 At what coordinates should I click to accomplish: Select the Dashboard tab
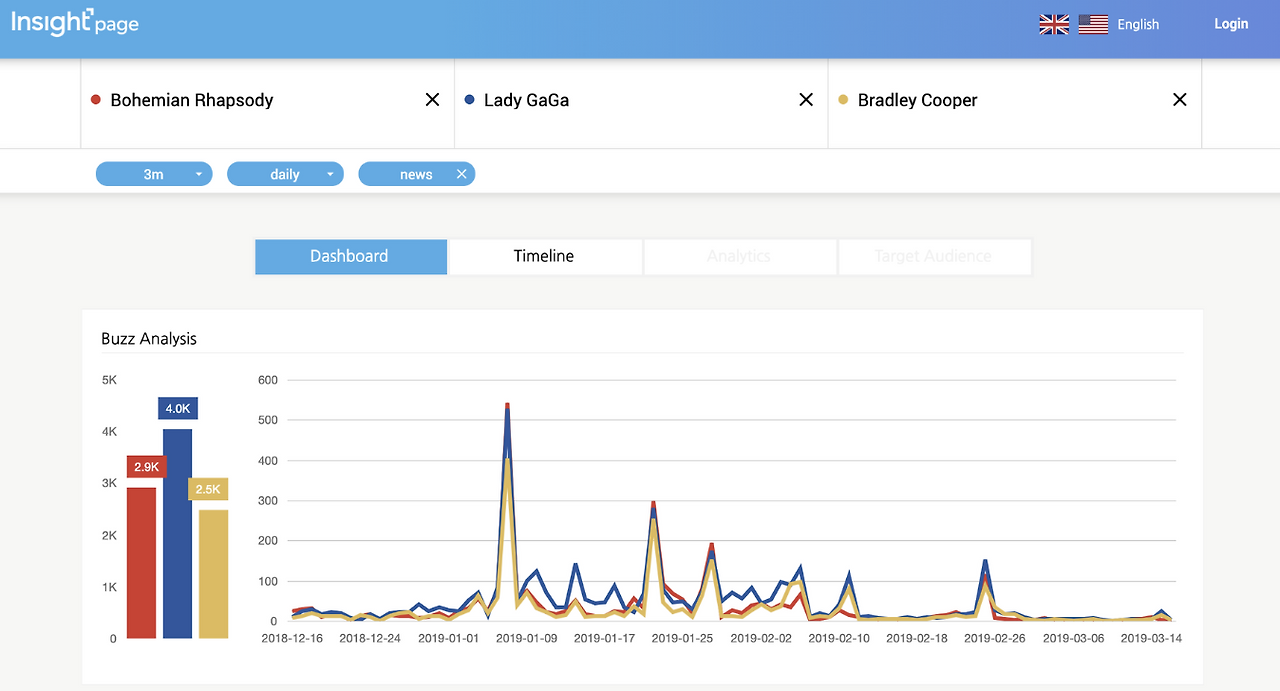click(x=349, y=256)
